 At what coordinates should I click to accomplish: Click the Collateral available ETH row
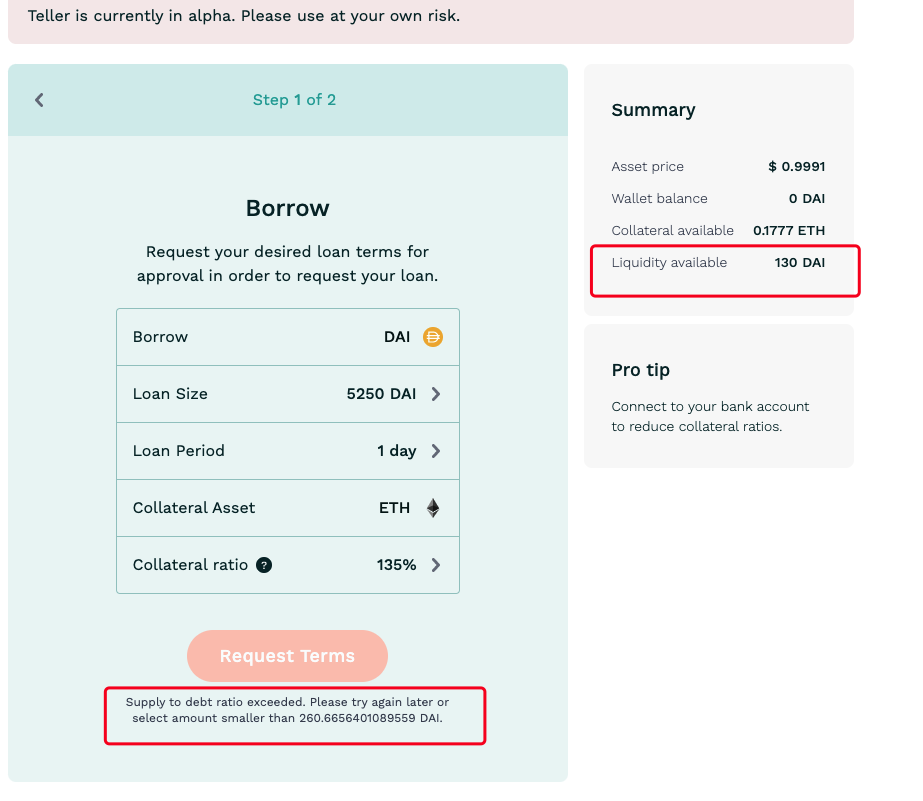click(x=718, y=231)
